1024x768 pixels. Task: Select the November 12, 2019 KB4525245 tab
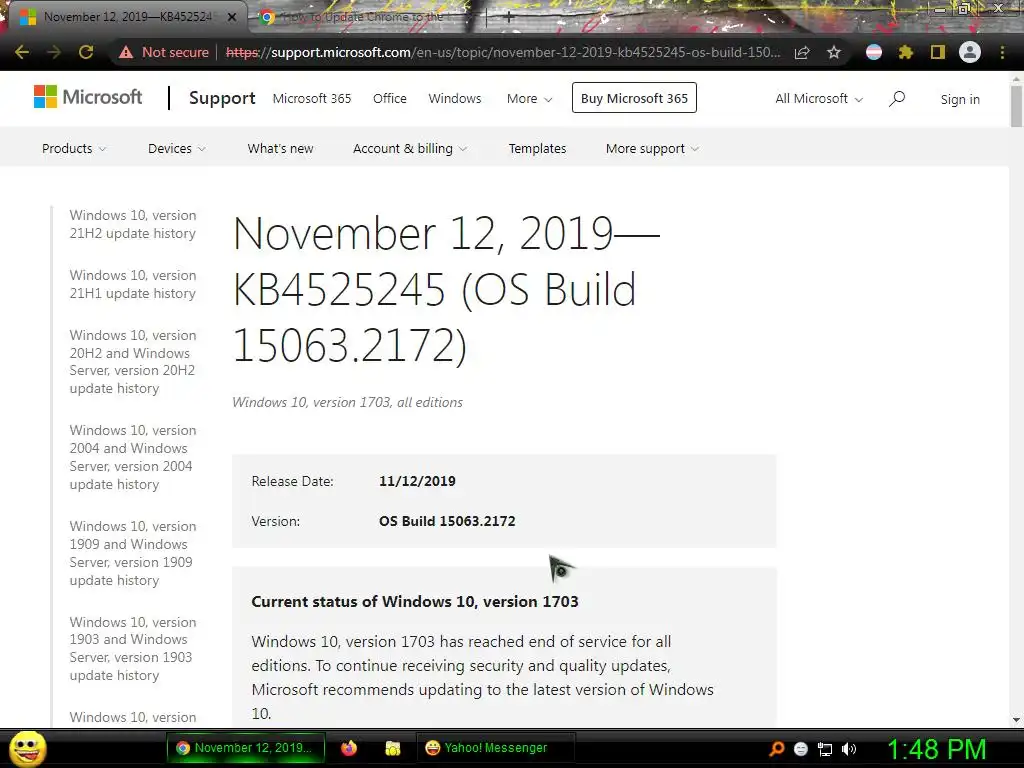pos(127,17)
